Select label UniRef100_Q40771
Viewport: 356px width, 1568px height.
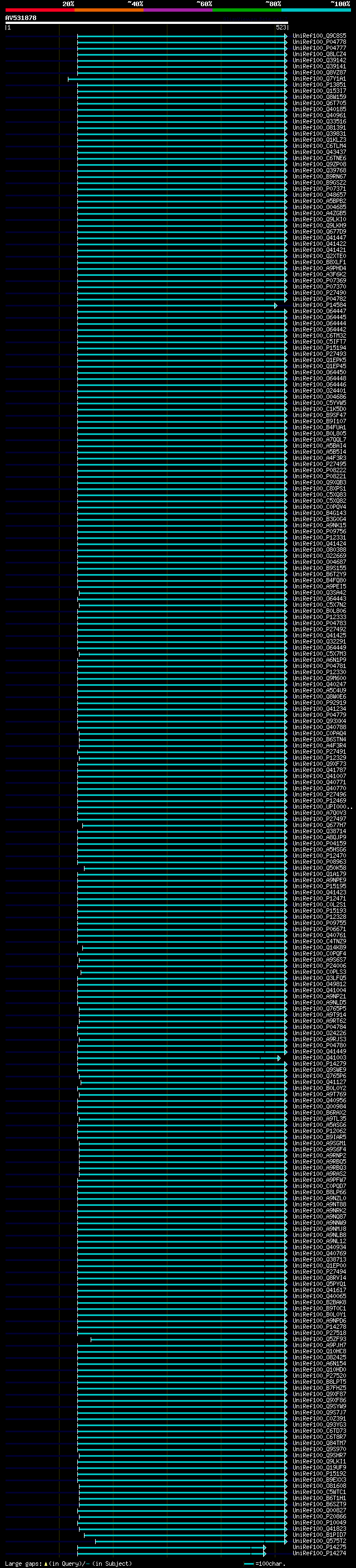[319, 782]
